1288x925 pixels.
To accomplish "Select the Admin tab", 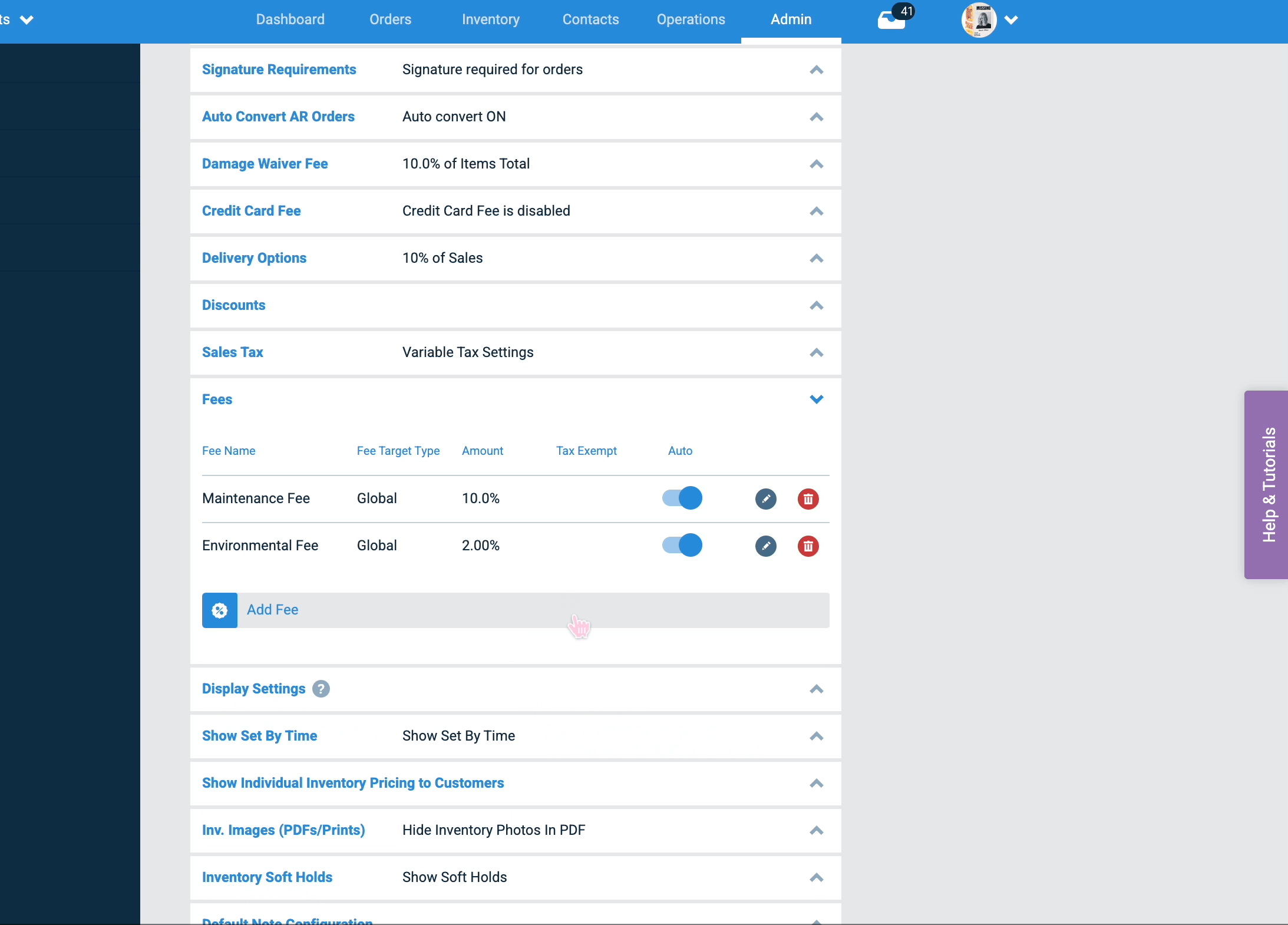I will (x=791, y=19).
